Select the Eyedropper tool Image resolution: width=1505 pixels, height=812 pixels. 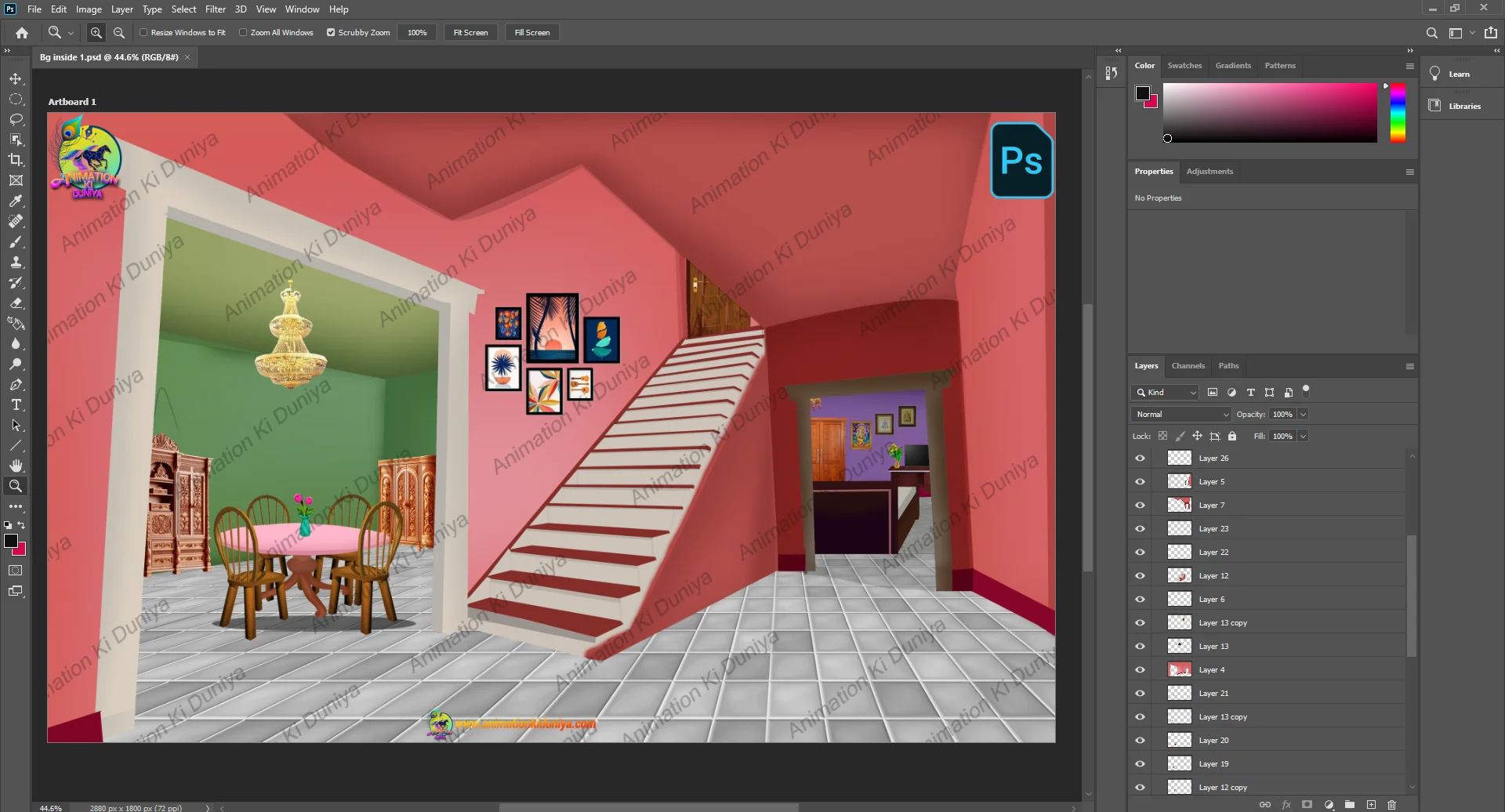tap(16, 201)
